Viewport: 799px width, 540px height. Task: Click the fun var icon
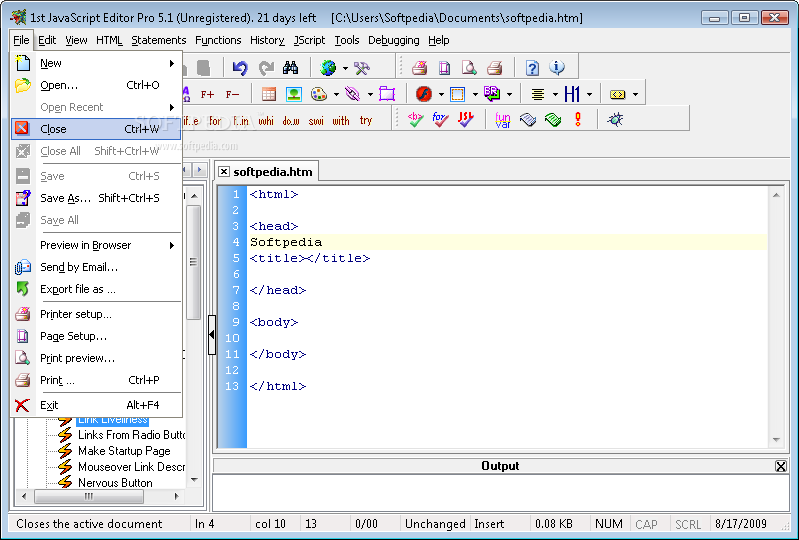click(502, 120)
